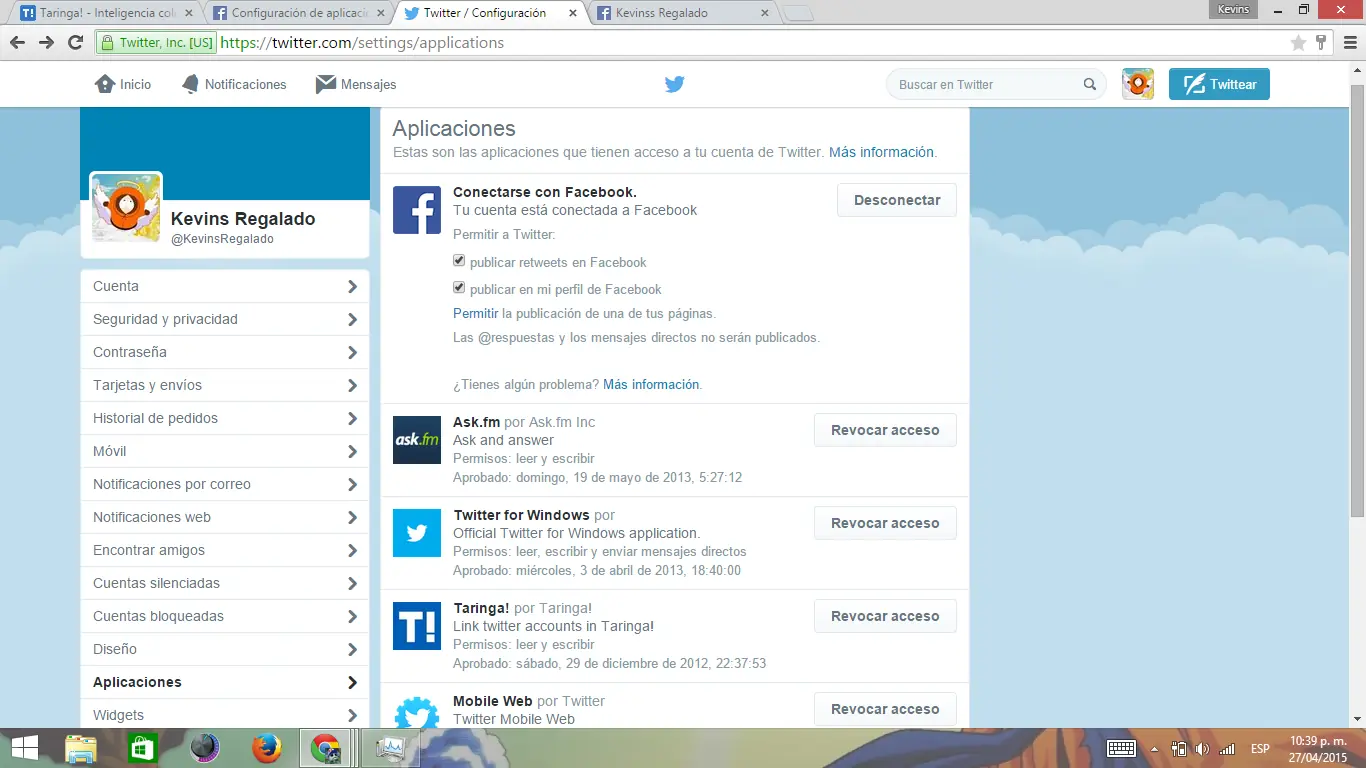Click the Taringa! app logo

coord(417,626)
